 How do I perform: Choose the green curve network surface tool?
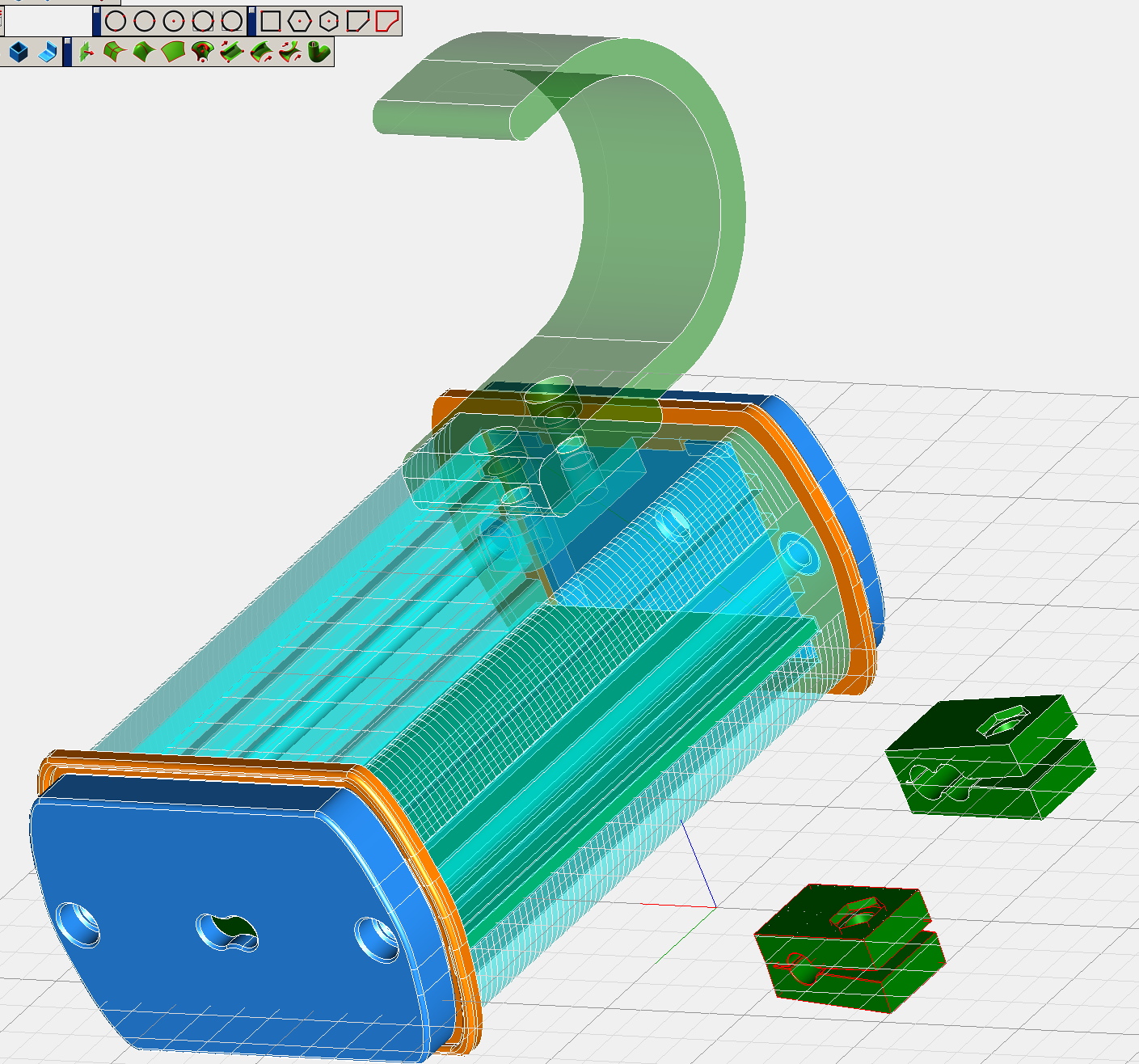pyautogui.click(x=115, y=52)
